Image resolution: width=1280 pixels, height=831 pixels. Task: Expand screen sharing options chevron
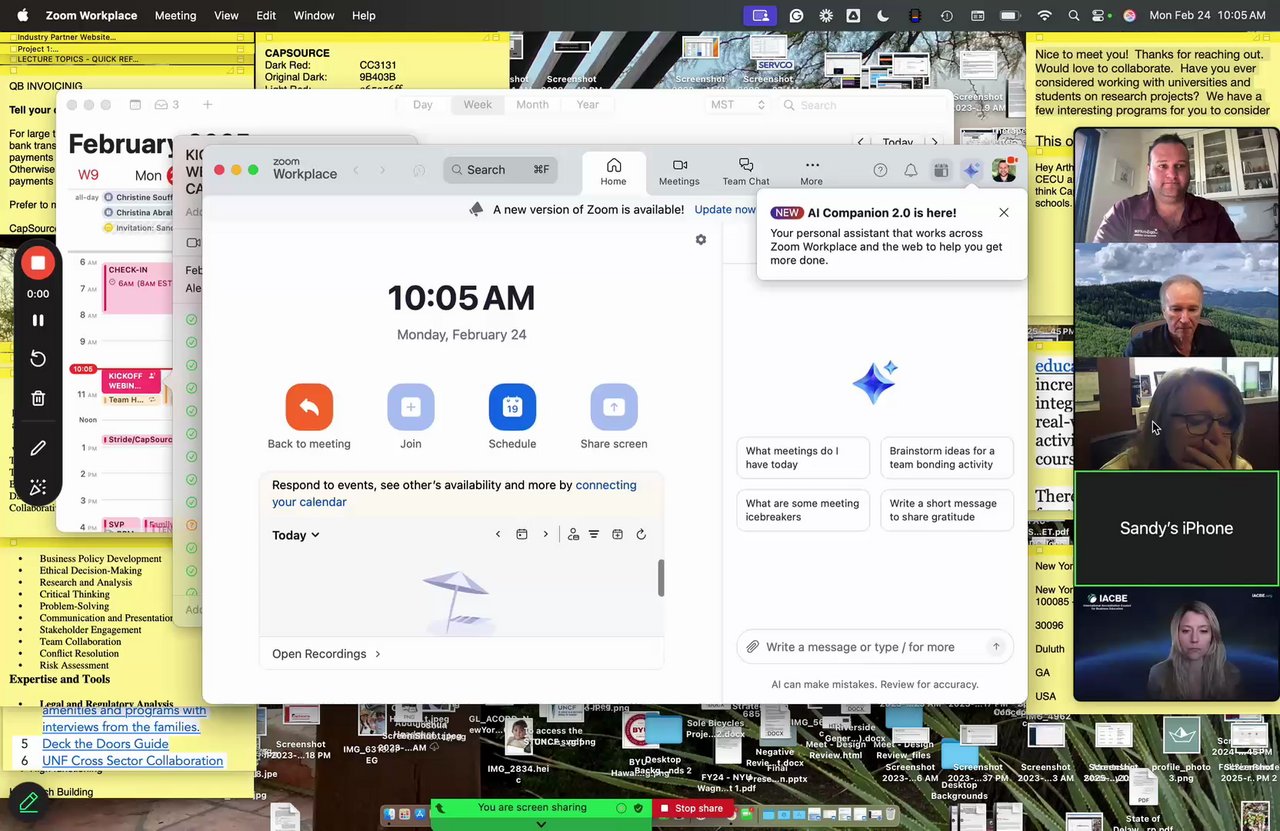point(541,824)
